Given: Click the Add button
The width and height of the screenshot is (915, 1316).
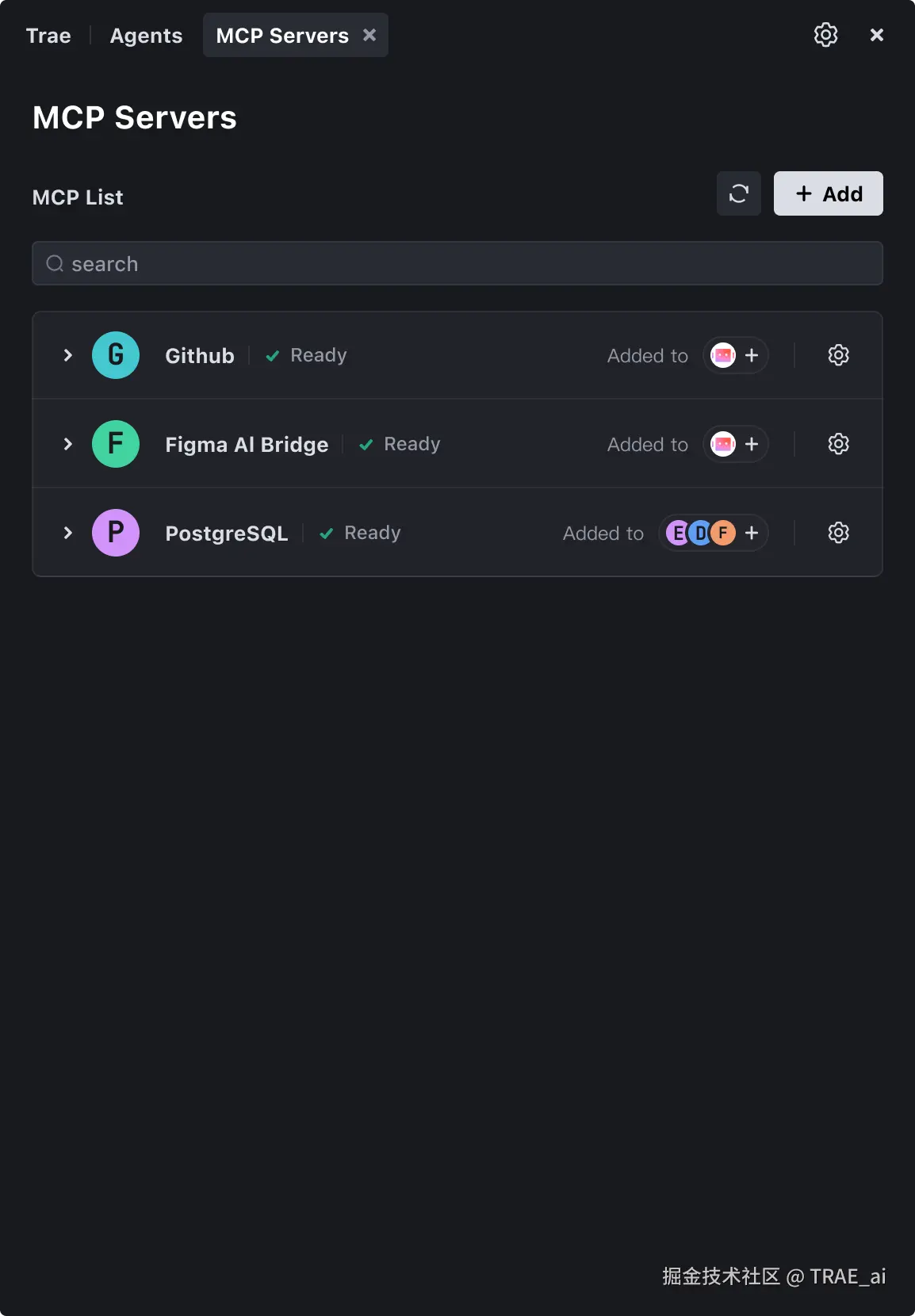Looking at the screenshot, I should 828,193.
